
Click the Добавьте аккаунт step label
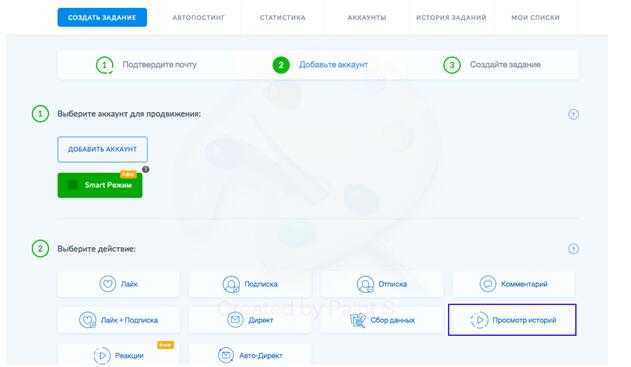pos(333,64)
